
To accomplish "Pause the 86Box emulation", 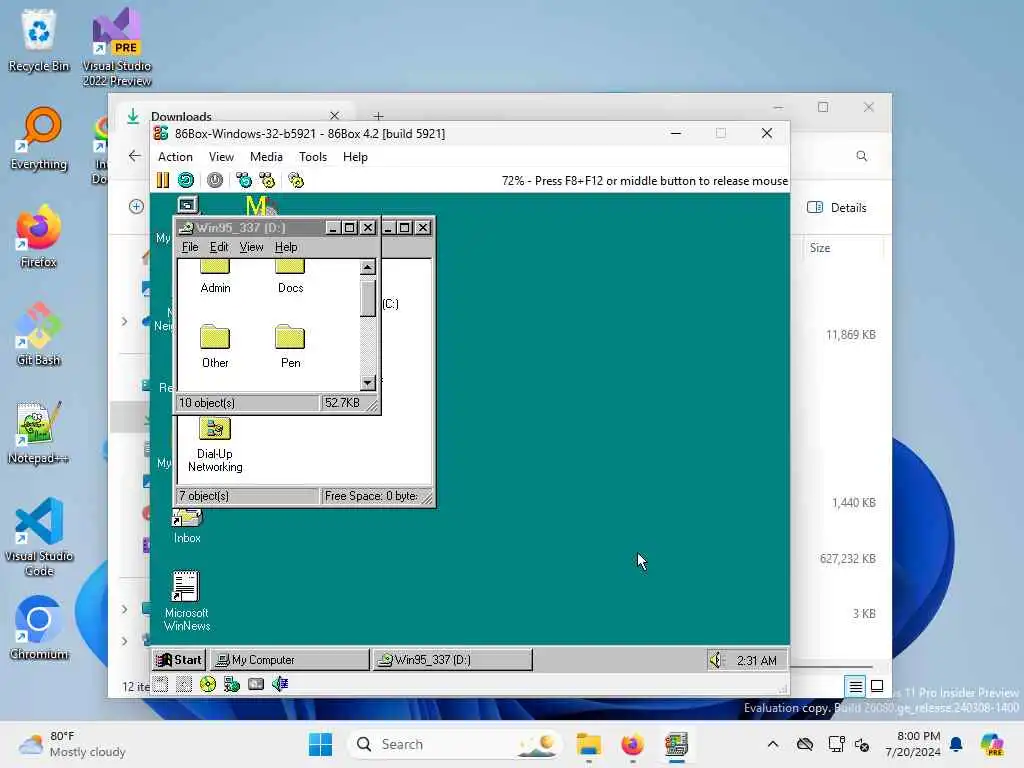I will [163, 180].
